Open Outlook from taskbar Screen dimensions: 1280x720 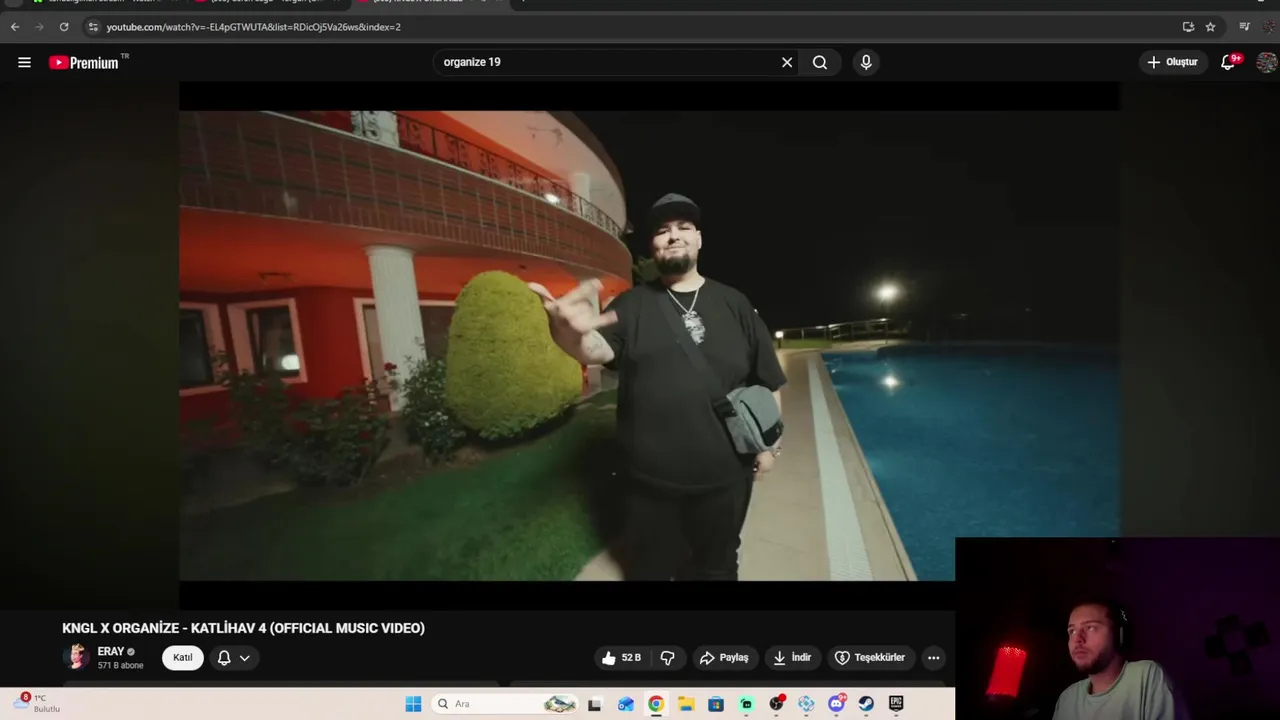pyautogui.click(x=625, y=704)
